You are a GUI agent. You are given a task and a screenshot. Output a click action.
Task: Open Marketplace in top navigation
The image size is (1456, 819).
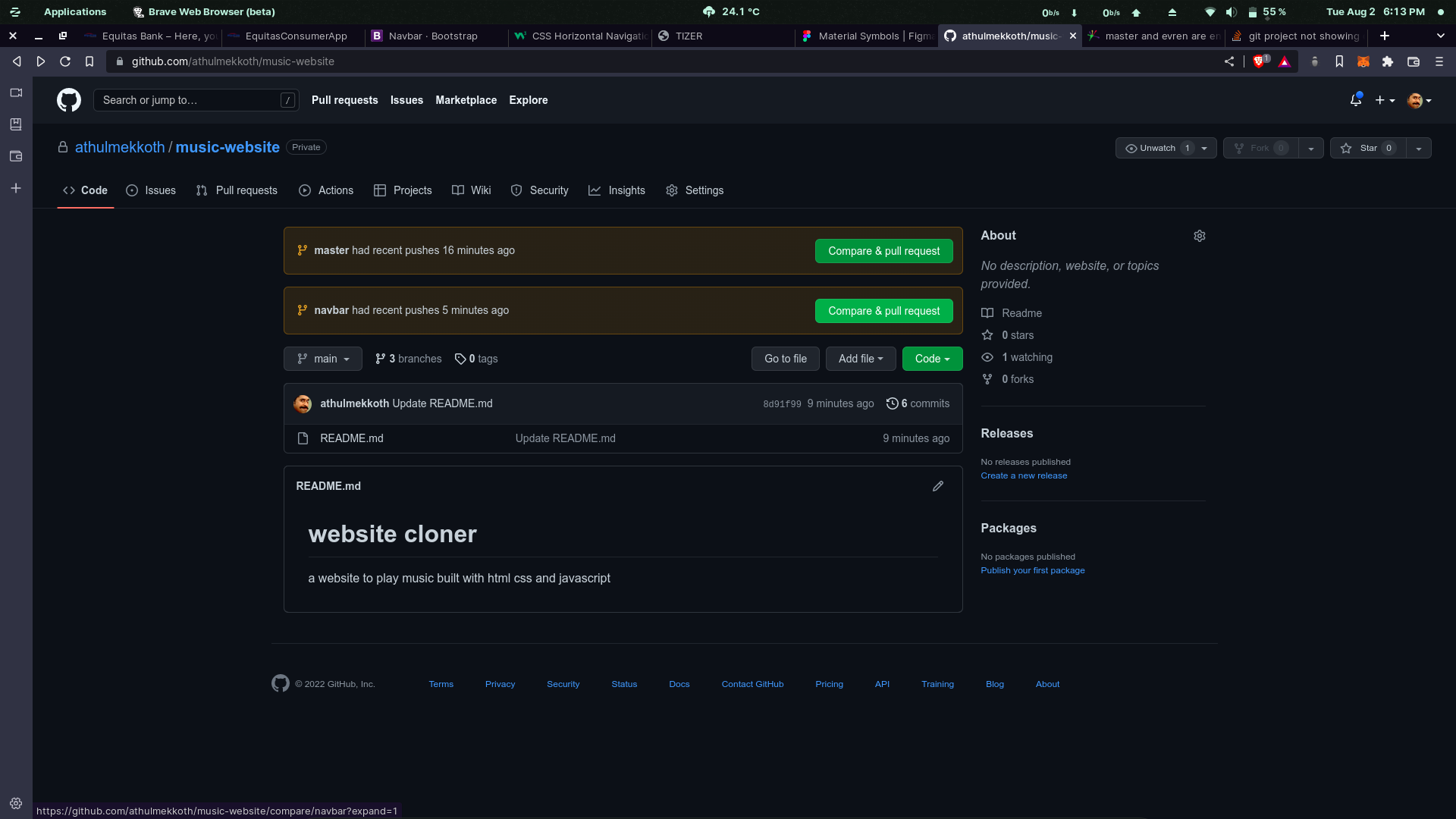[466, 100]
